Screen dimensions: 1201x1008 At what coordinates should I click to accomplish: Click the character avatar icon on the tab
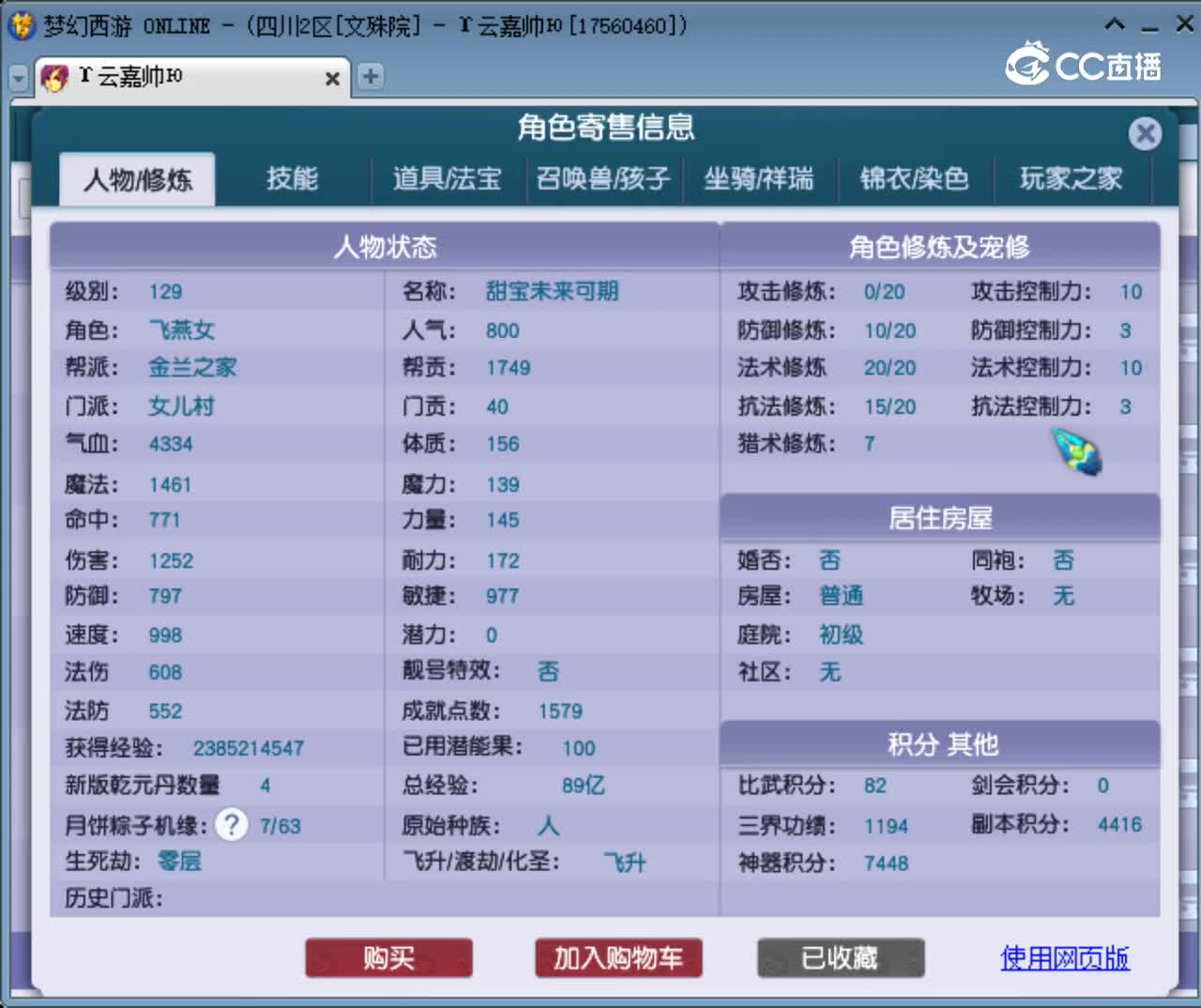tap(54, 78)
